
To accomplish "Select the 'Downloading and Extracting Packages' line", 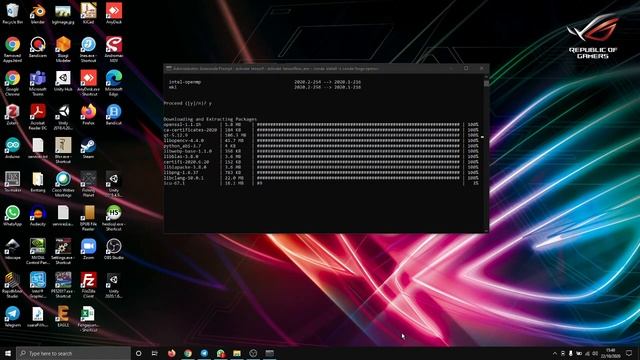I will 210,119.
